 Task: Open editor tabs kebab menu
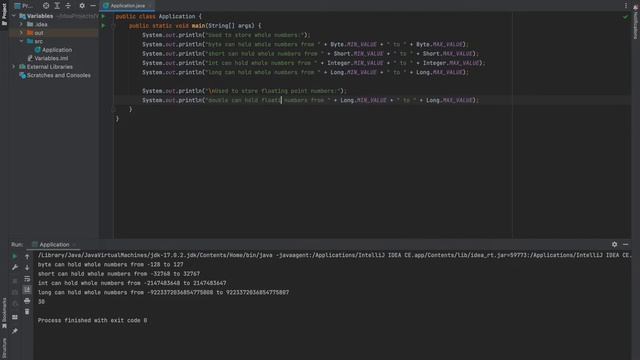(x=626, y=6)
